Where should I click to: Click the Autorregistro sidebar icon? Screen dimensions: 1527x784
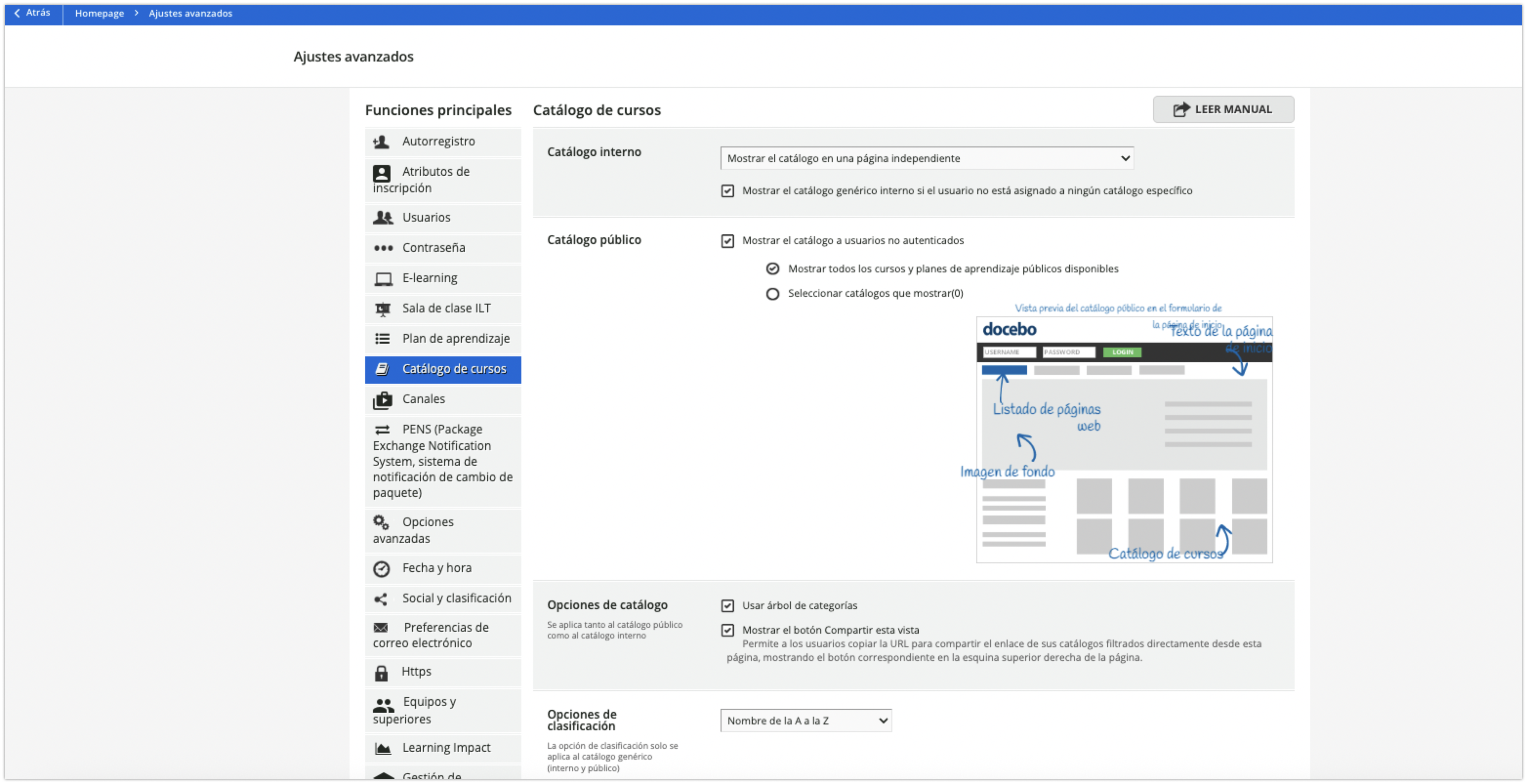[381, 142]
